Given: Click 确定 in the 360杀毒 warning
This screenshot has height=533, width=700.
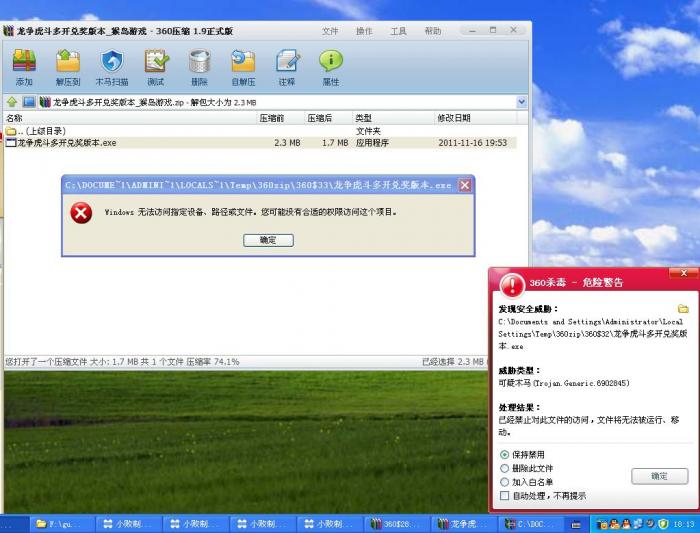Looking at the screenshot, I should (659, 476).
